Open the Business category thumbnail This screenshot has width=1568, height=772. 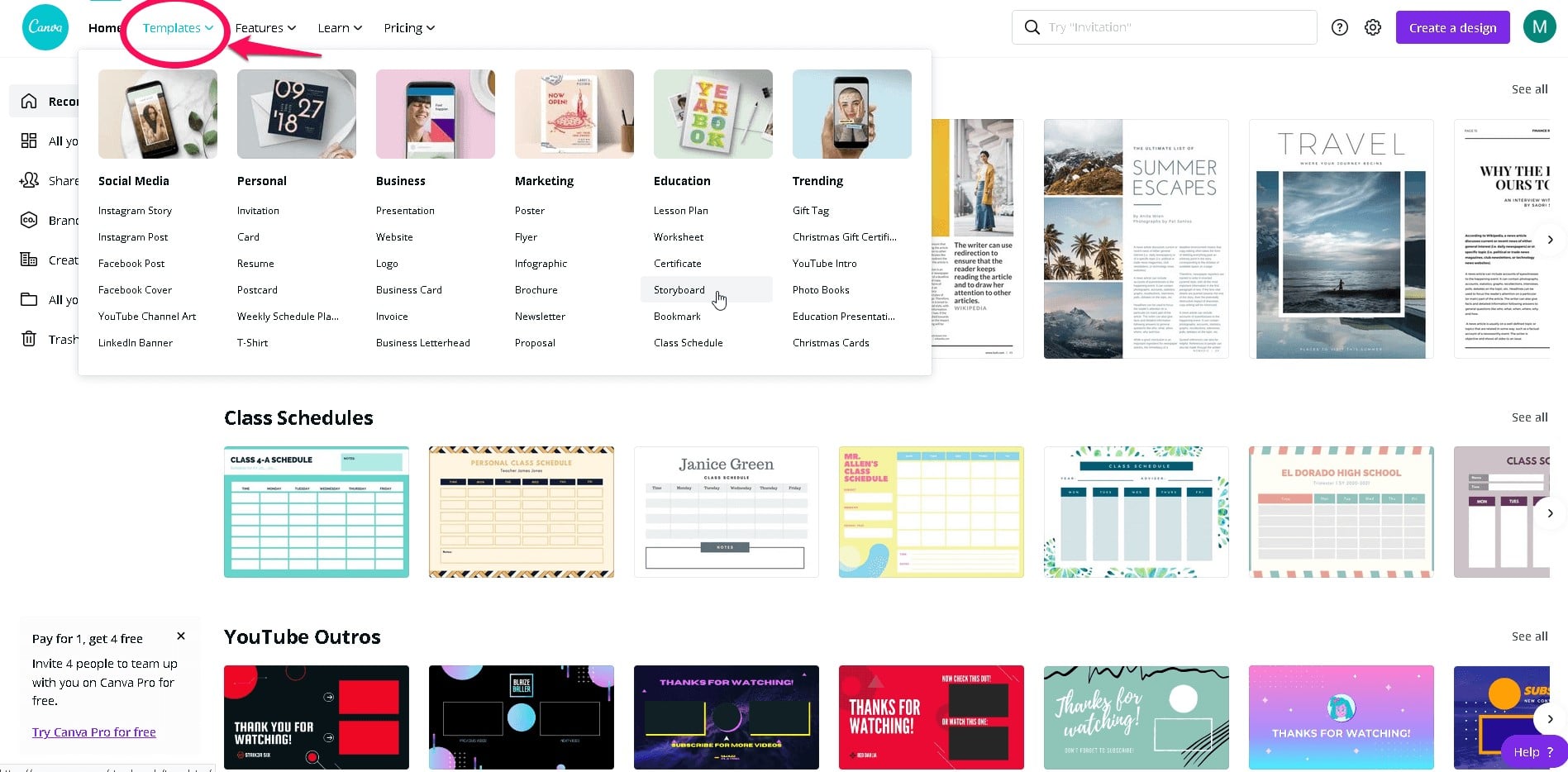click(436, 114)
